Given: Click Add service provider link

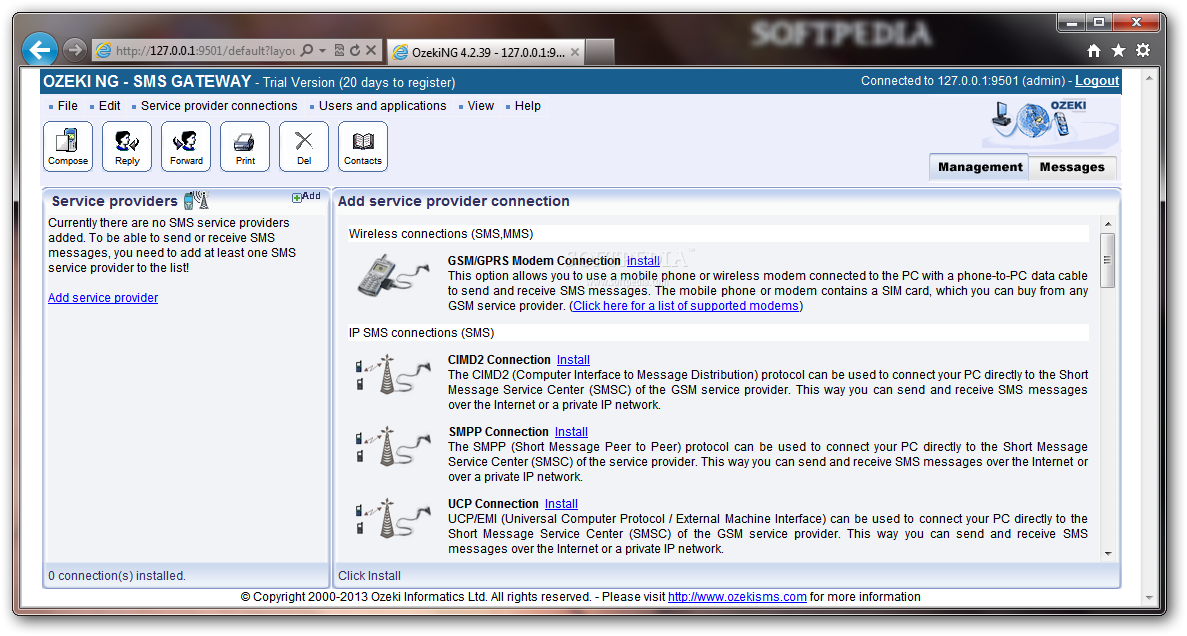Looking at the screenshot, I should [x=103, y=298].
